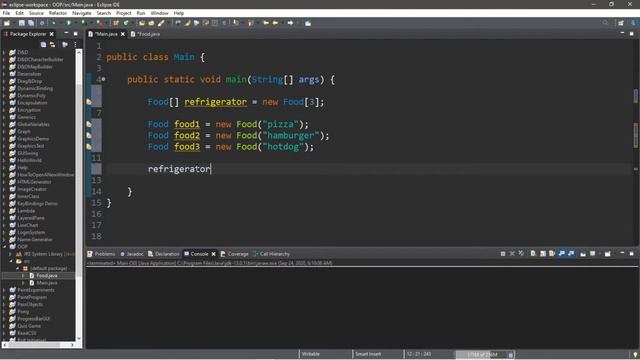Open the Navigate menu
This screenshot has height=360, width=640.
[82, 13]
